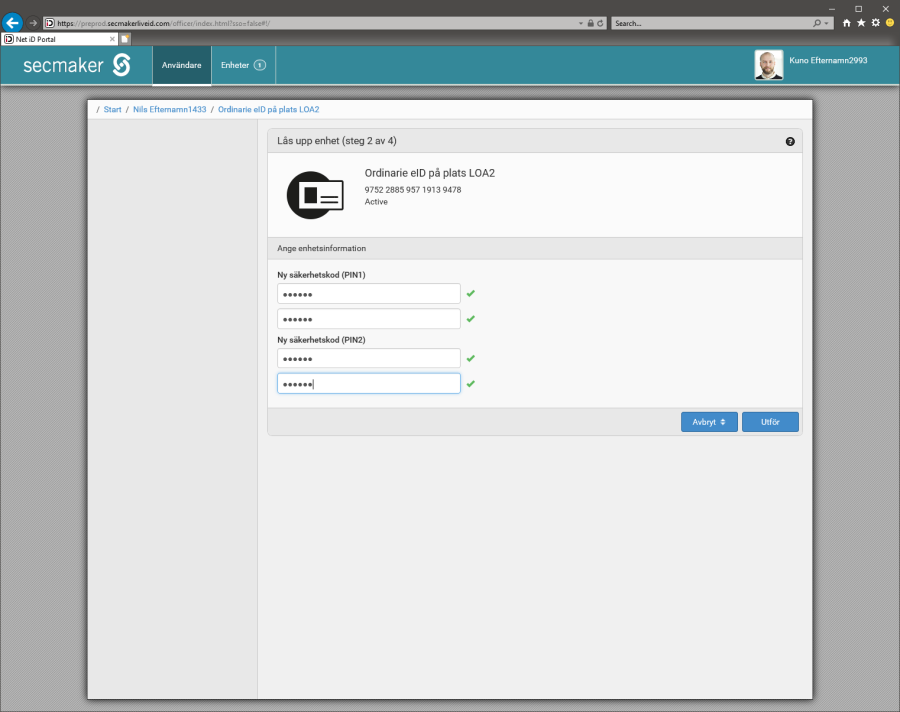Image resolution: width=900 pixels, height=712 pixels.
Task: Click the first PIN2 password field
Action: tap(368, 358)
